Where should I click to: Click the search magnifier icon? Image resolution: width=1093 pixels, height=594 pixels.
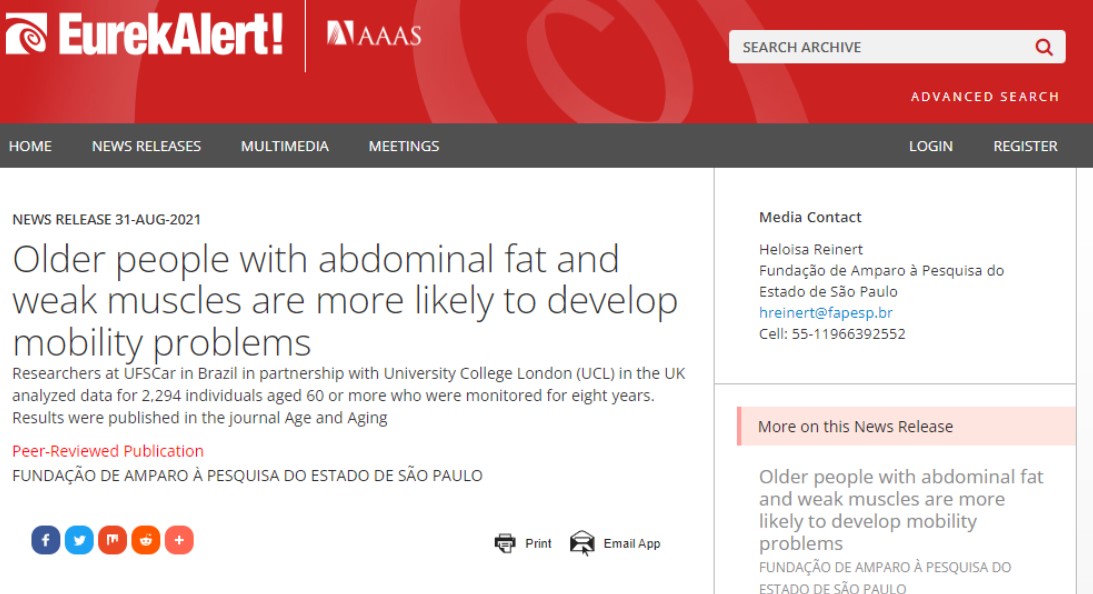[1044, 47]
